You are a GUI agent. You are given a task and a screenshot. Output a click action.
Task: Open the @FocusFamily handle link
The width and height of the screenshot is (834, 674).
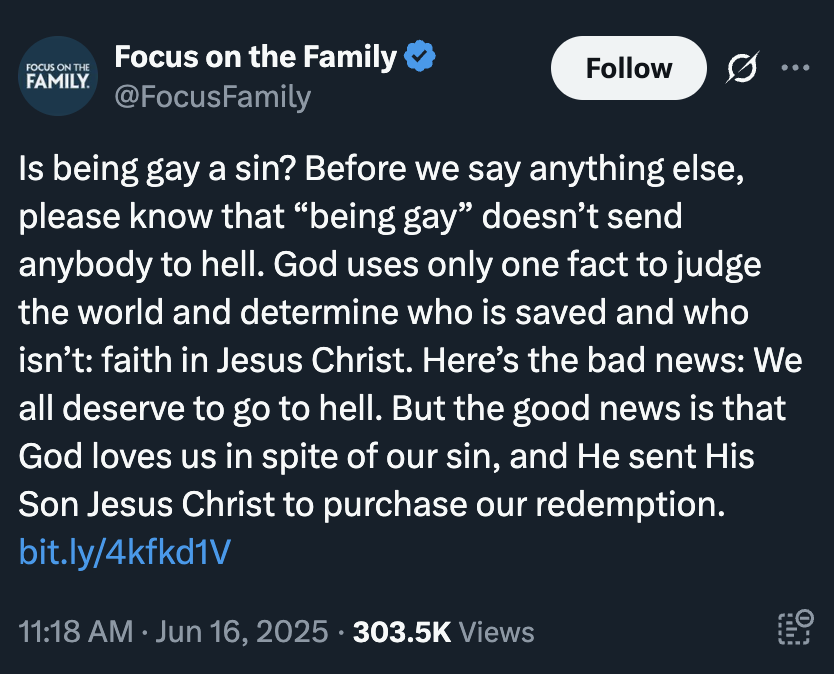point(213,97)
